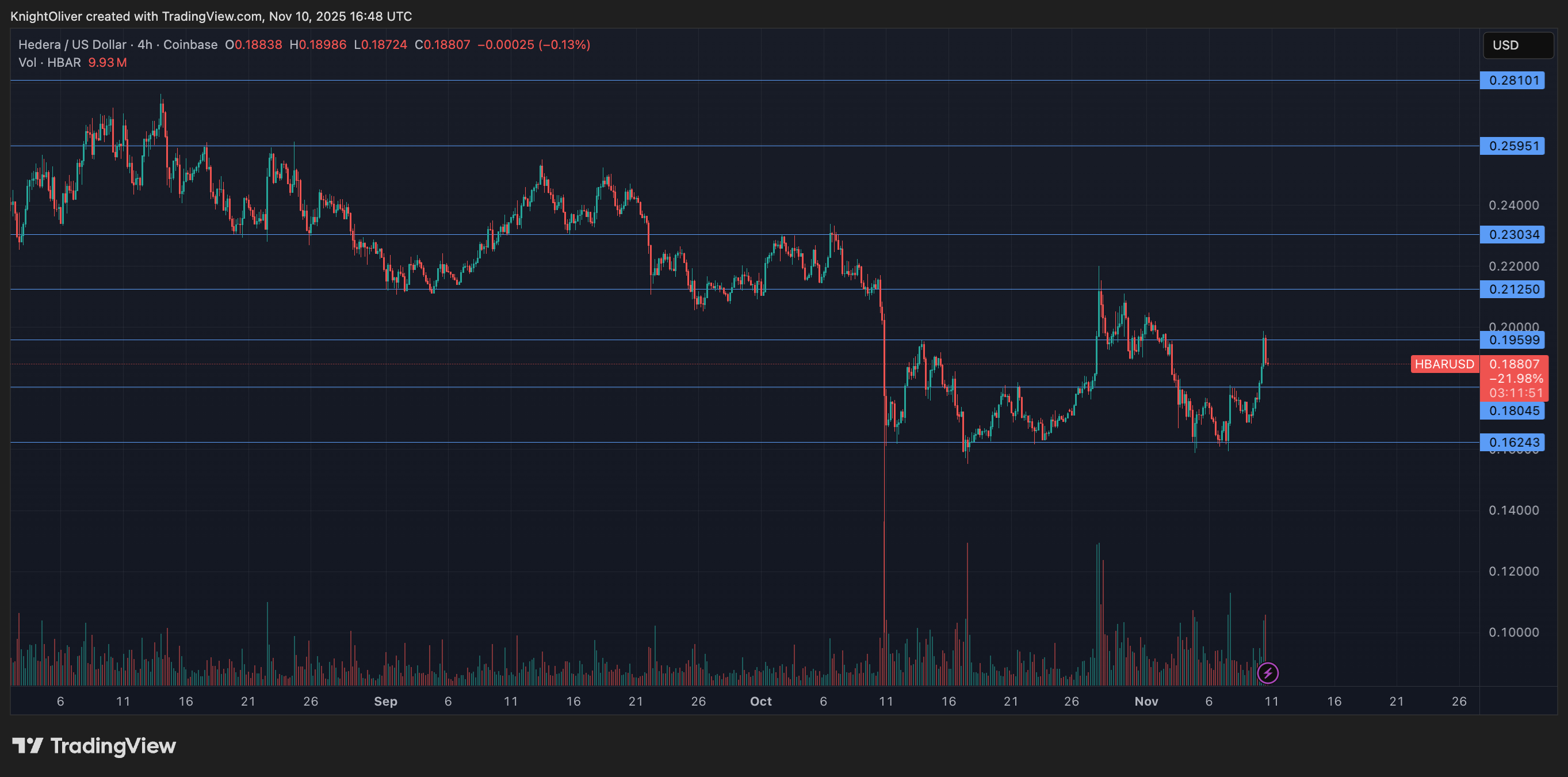Click the current price 0.18807 label

point(1514,364)
